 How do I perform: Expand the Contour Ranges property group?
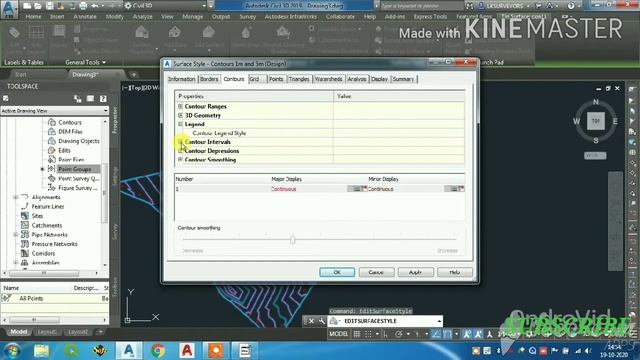tap(180, 106)
